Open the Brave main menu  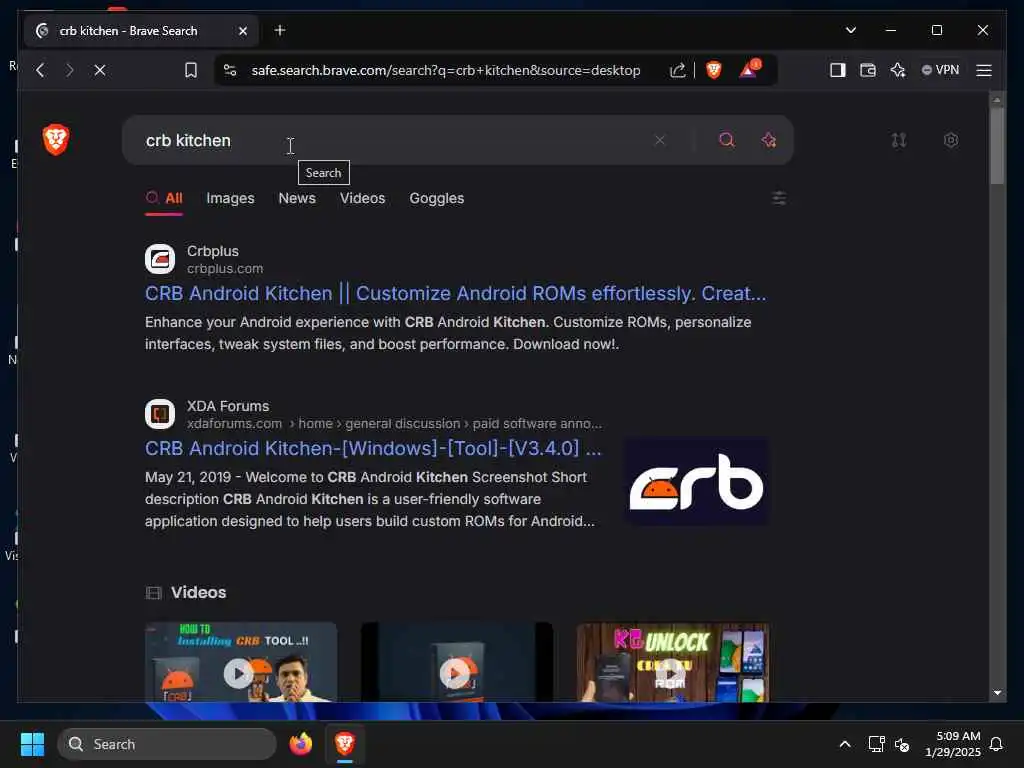tap(984, 70)
